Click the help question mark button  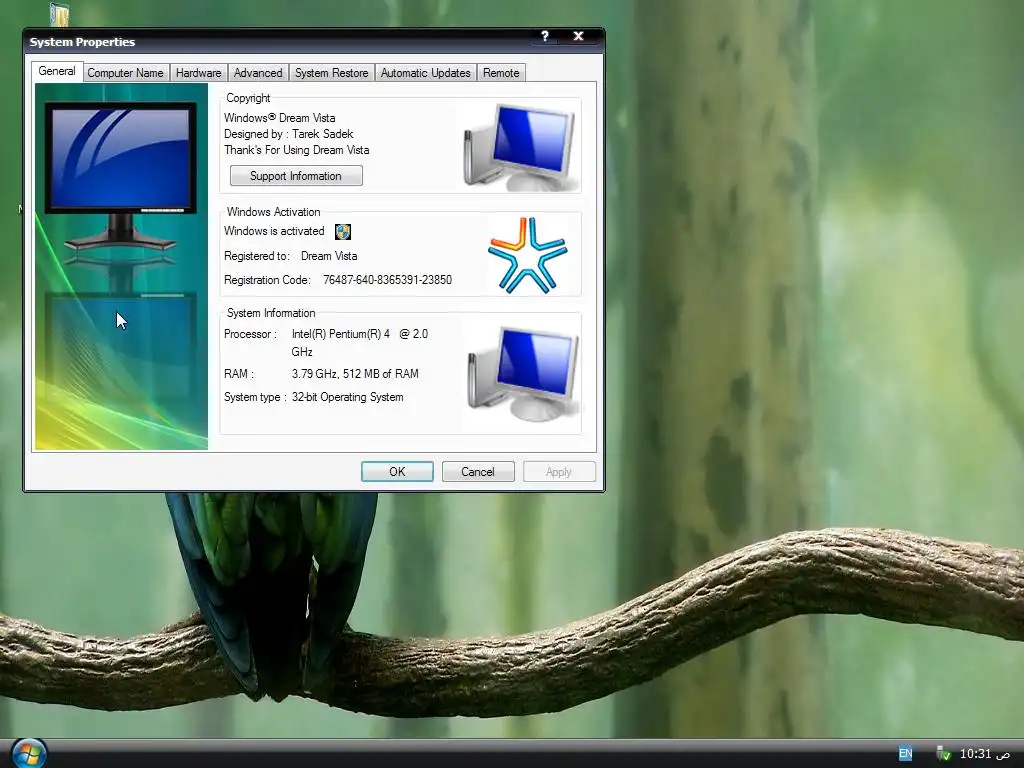[545, 37]
